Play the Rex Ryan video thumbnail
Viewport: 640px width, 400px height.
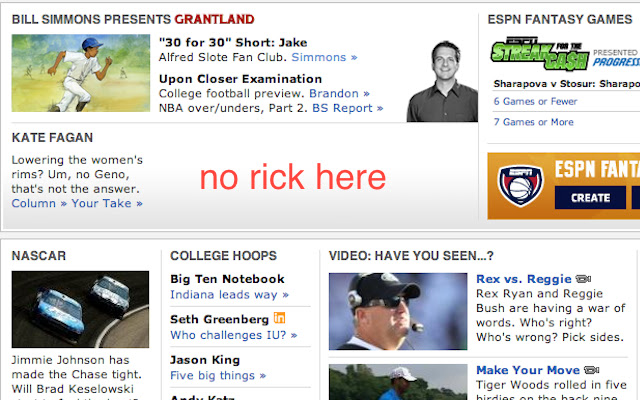point(398,311)
